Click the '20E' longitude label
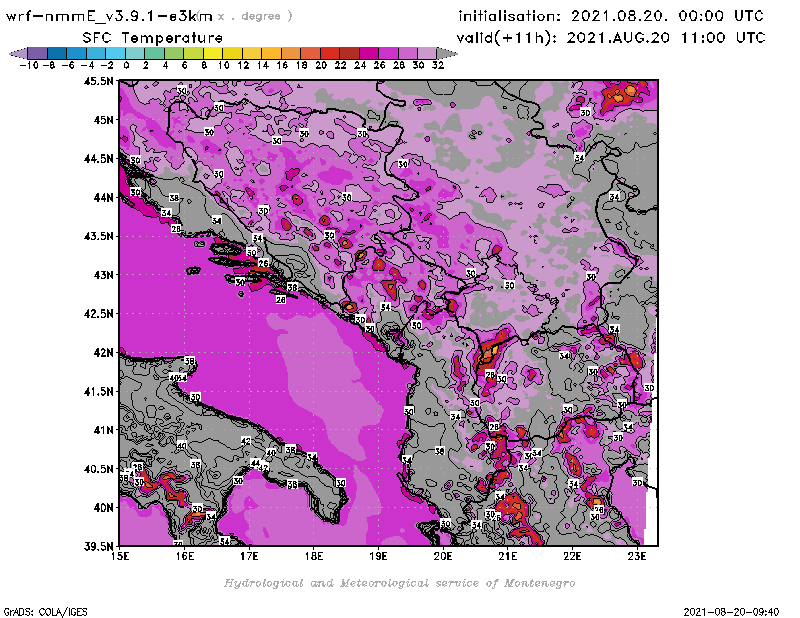The height and width of the screenshot is (618, 800). pyautogui.click(x=443, y=556)
